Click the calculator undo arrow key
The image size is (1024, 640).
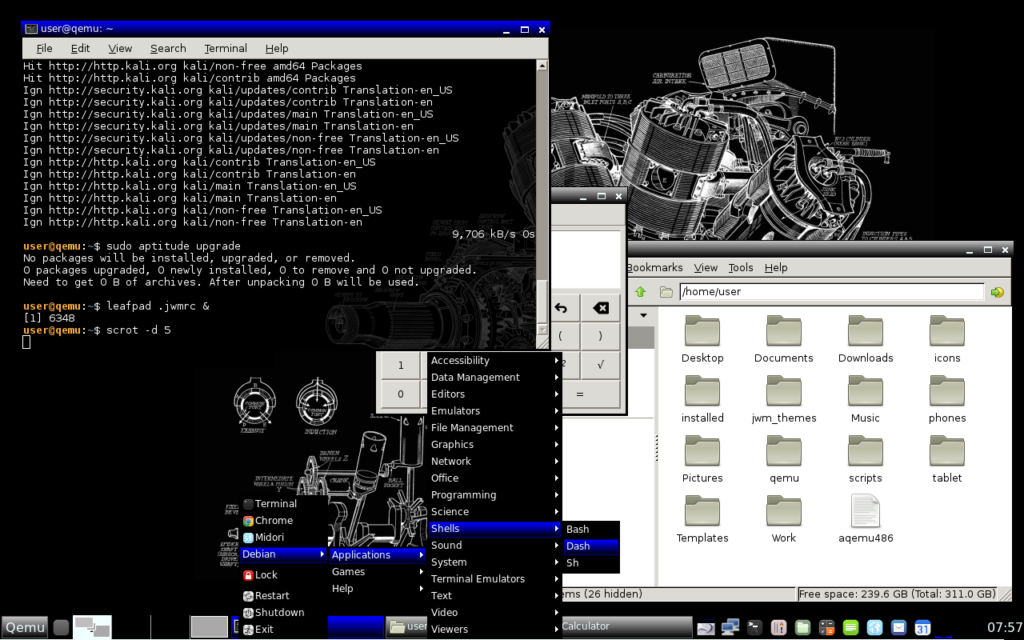[561, 308]
